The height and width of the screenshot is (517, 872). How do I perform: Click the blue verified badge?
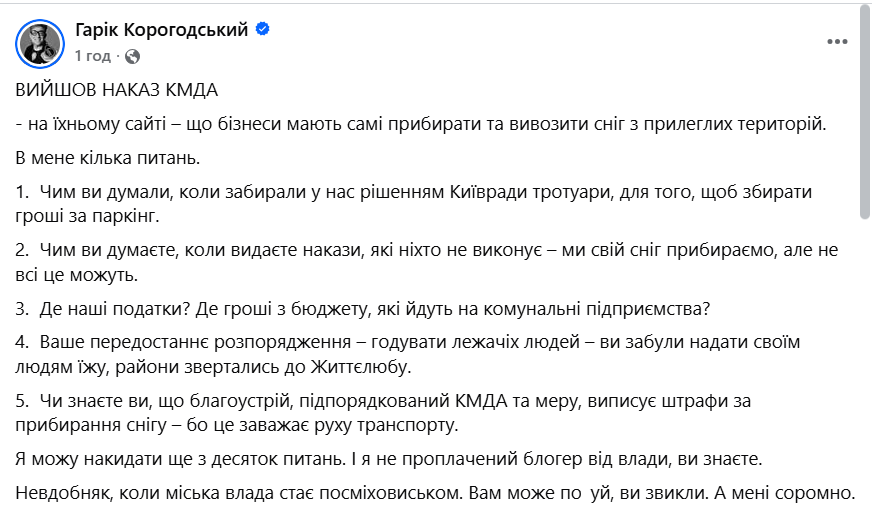pyautogui.click(x=263, y=30)
